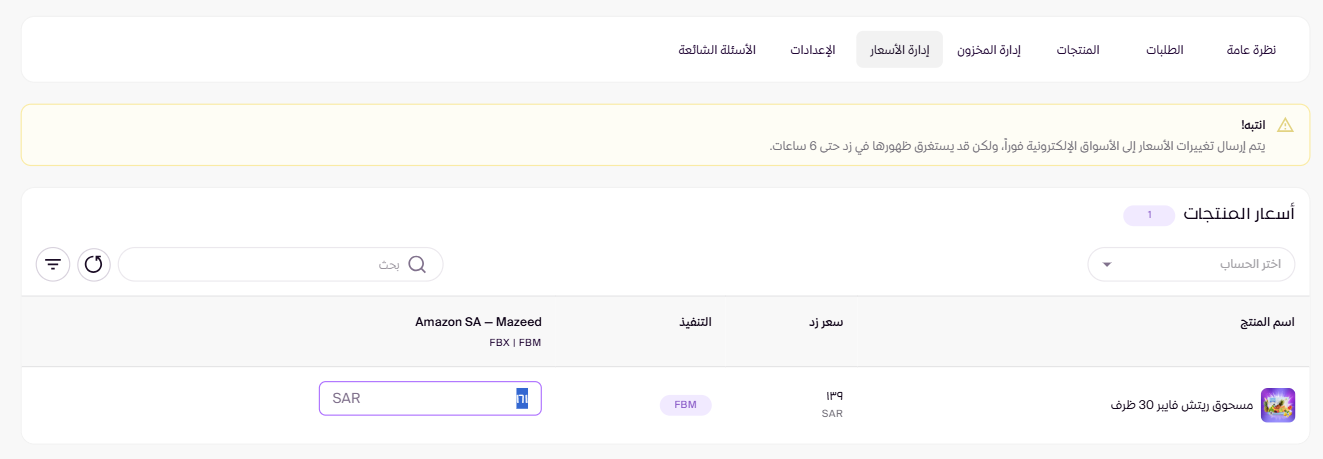Screen dimensions: 1323x459
Task: Switch to the نظرة عامة tab
Action: (x=1251, y=50)
